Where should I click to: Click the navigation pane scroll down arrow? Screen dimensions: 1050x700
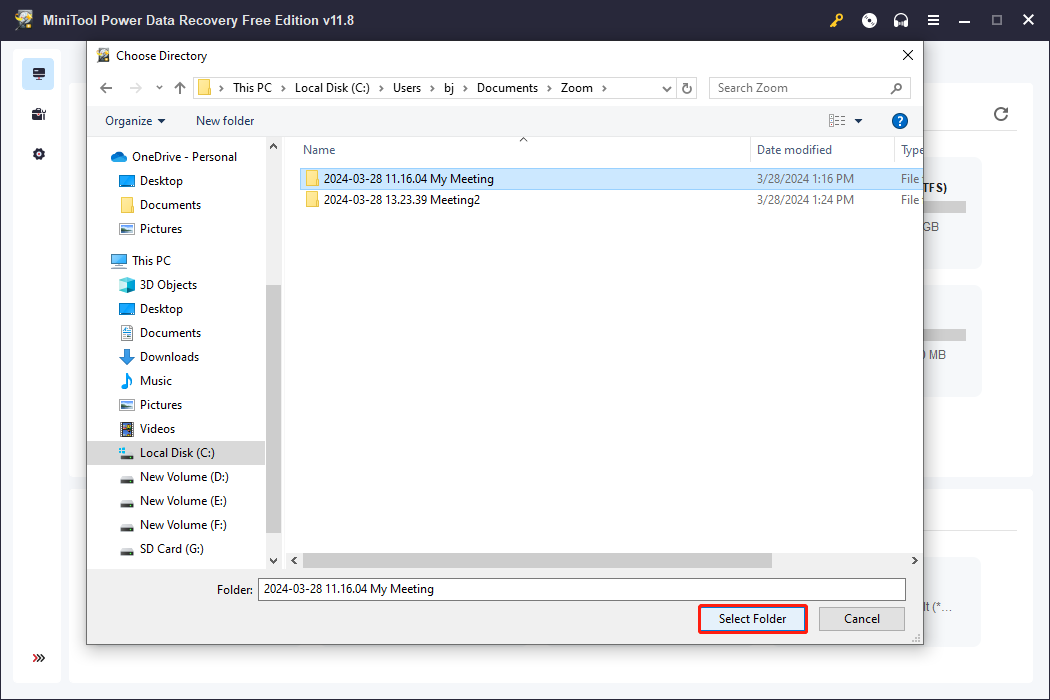click(x=273, y=561)
